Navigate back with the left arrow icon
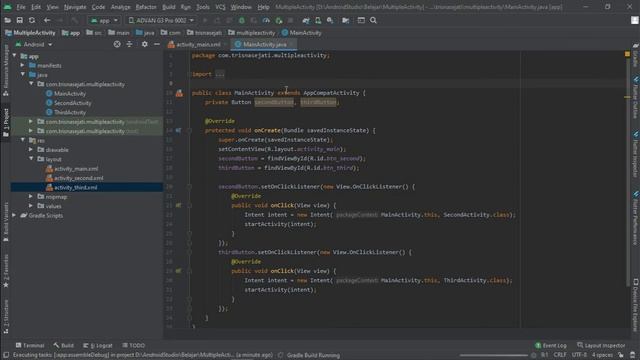Viewport: 640px width, 360px height. pyautogui.click(x=47, y=20)
